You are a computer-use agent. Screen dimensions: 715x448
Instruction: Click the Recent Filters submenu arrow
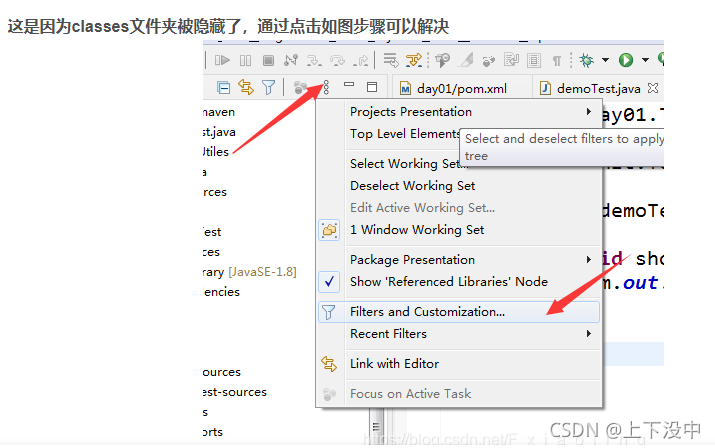[x=589, y=333]
